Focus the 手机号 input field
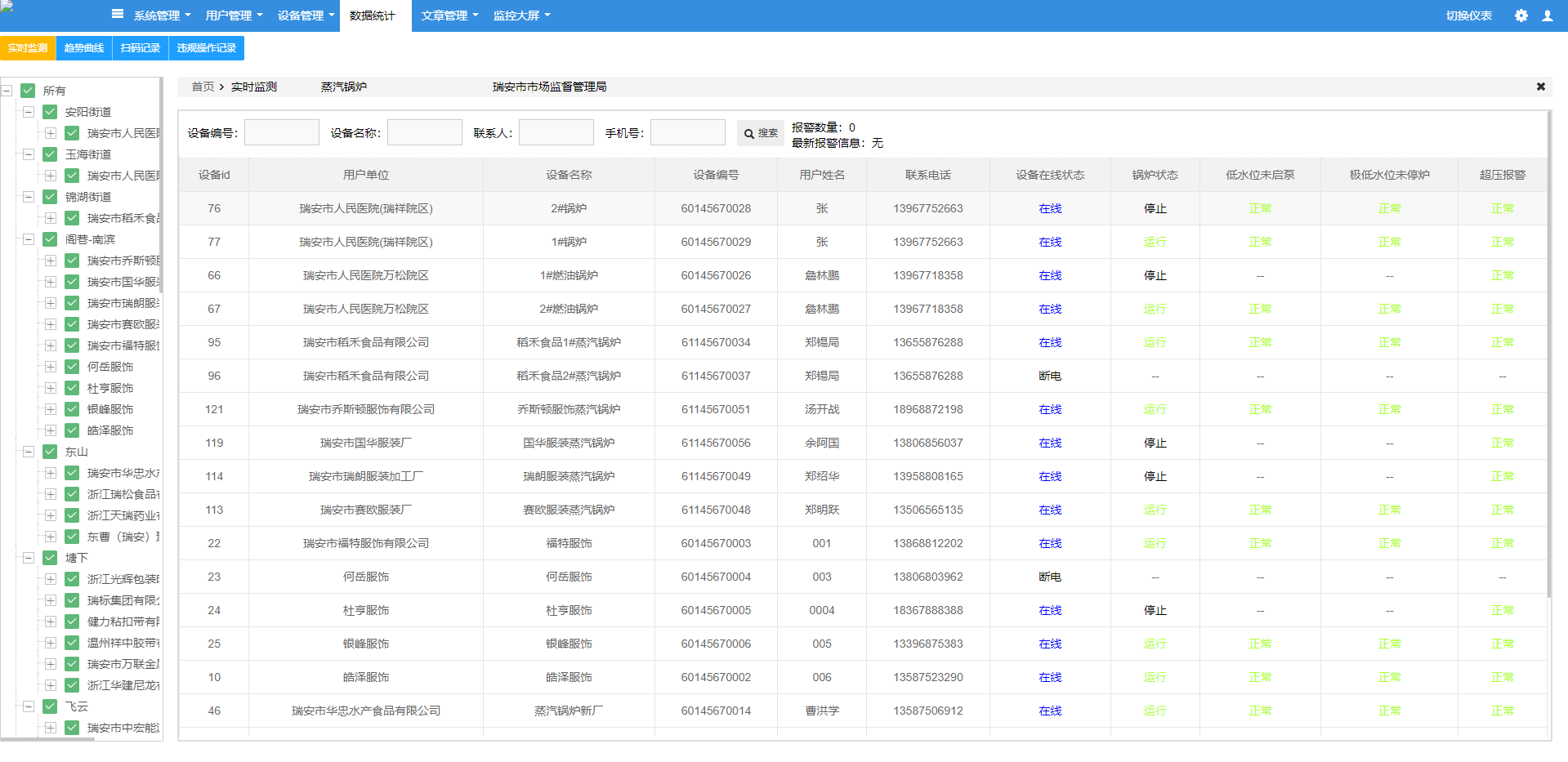Screen dimensions: 1568x762 coord(688,132)
